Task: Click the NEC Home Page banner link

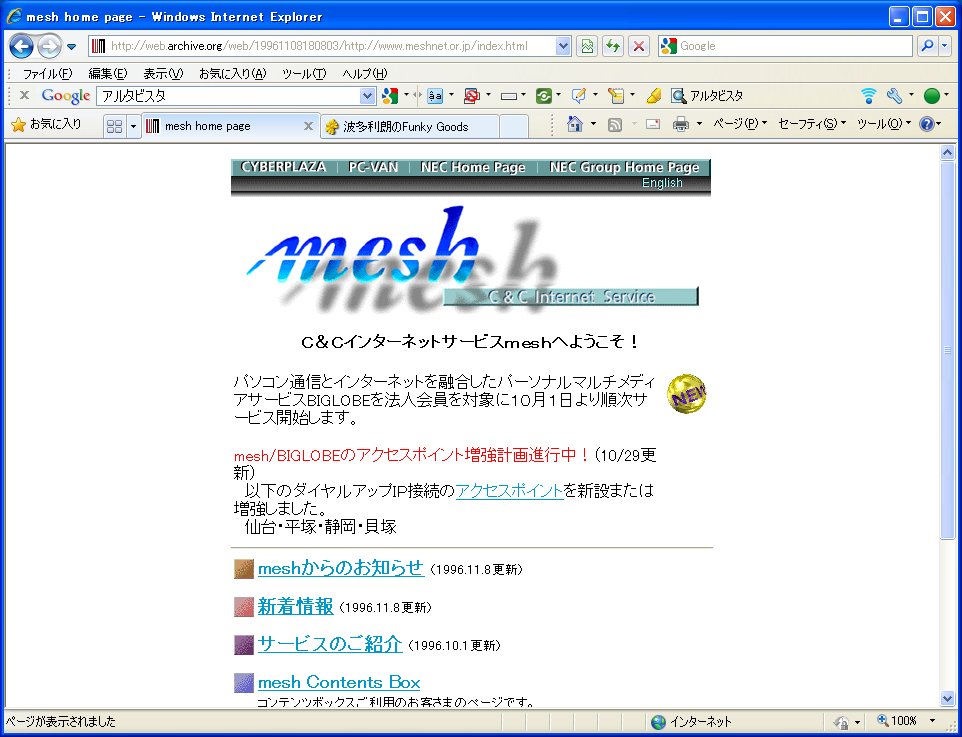Action: (473, 168)
